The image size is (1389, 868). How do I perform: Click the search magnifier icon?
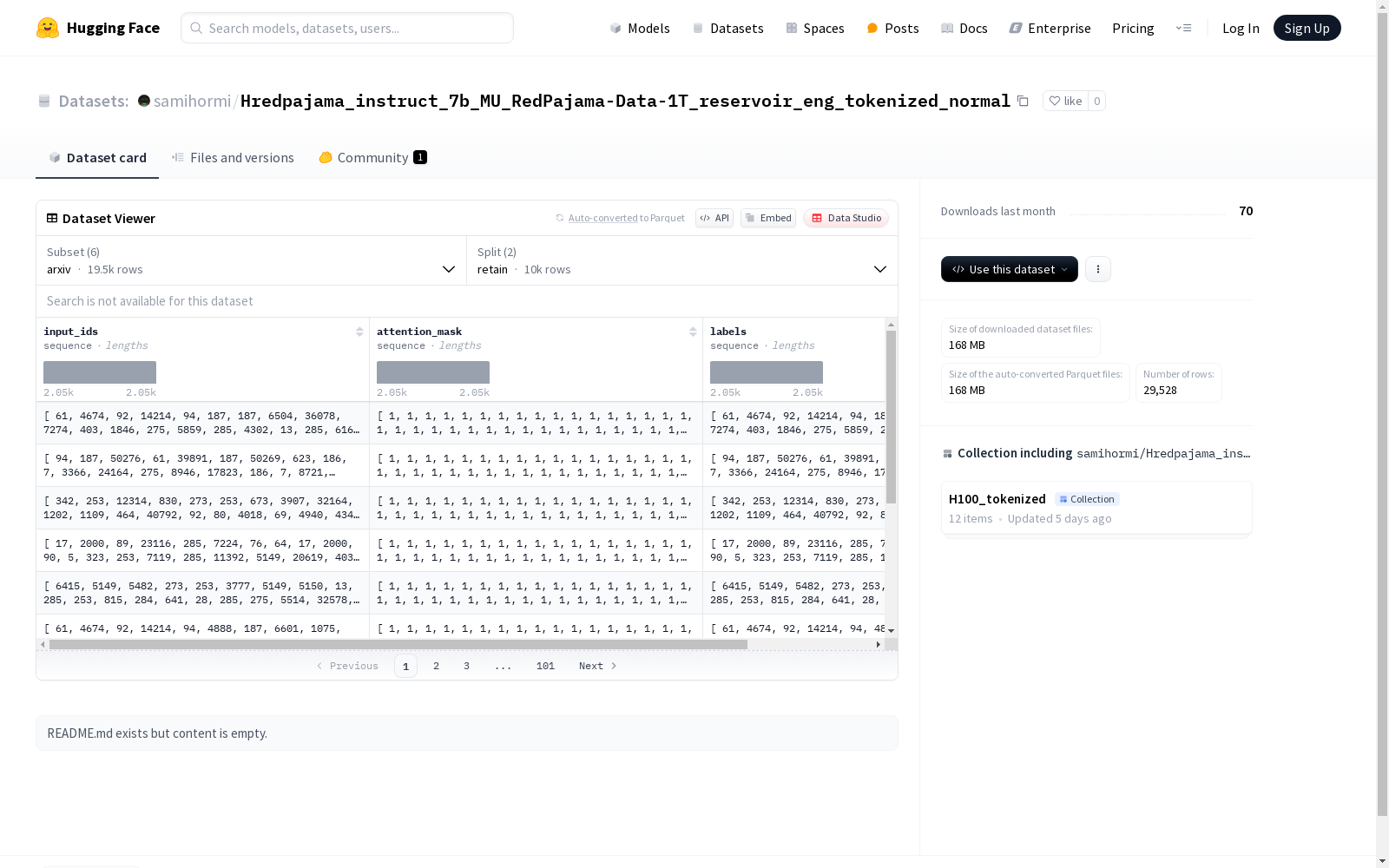[x=196, y=28]
